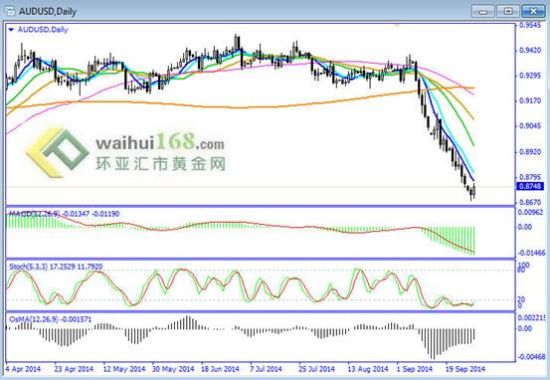
Task: Click the 0.9295 price axis value
Action: tap(530, 75)
